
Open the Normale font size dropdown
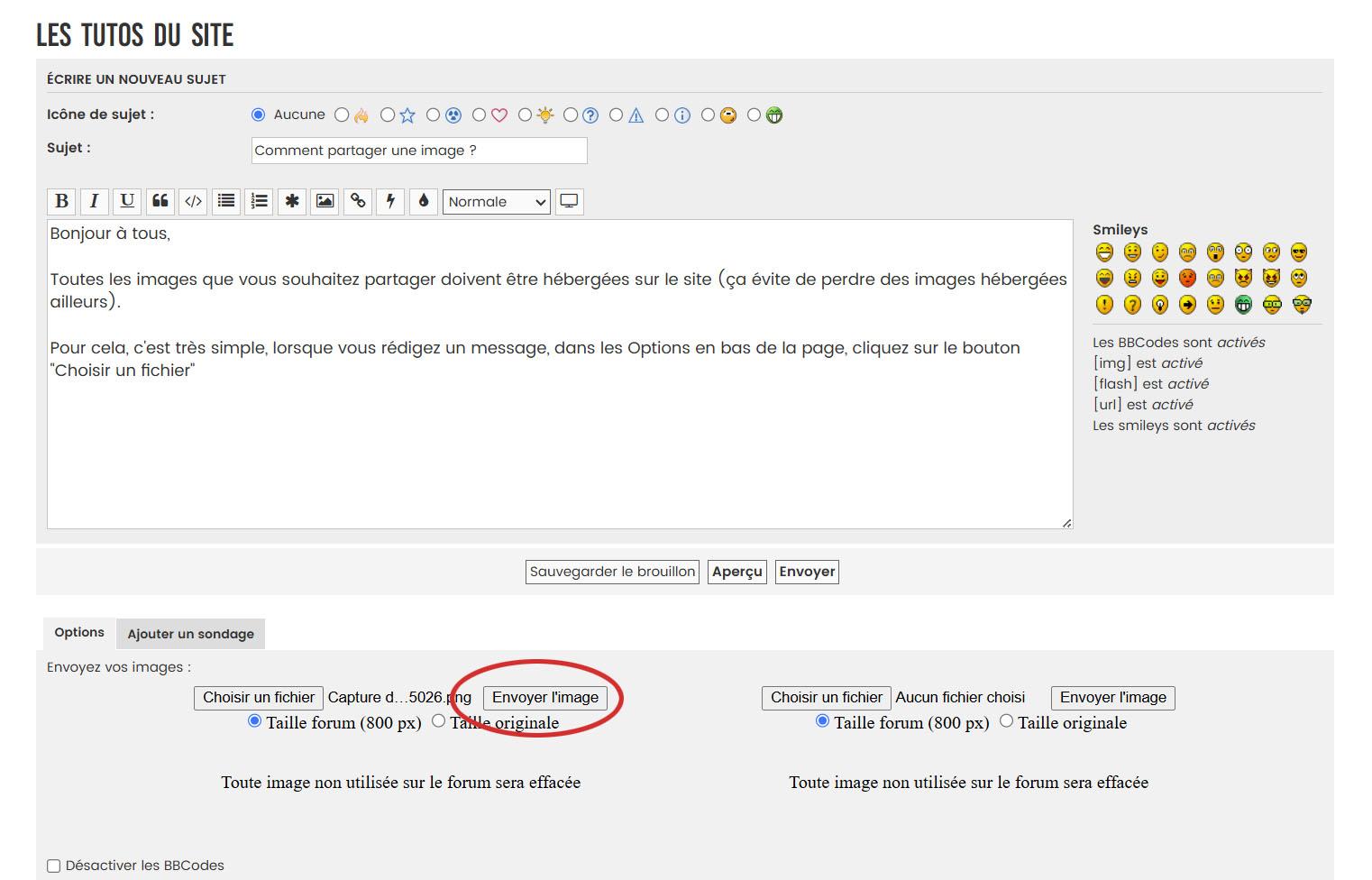[x=496, y=202]
